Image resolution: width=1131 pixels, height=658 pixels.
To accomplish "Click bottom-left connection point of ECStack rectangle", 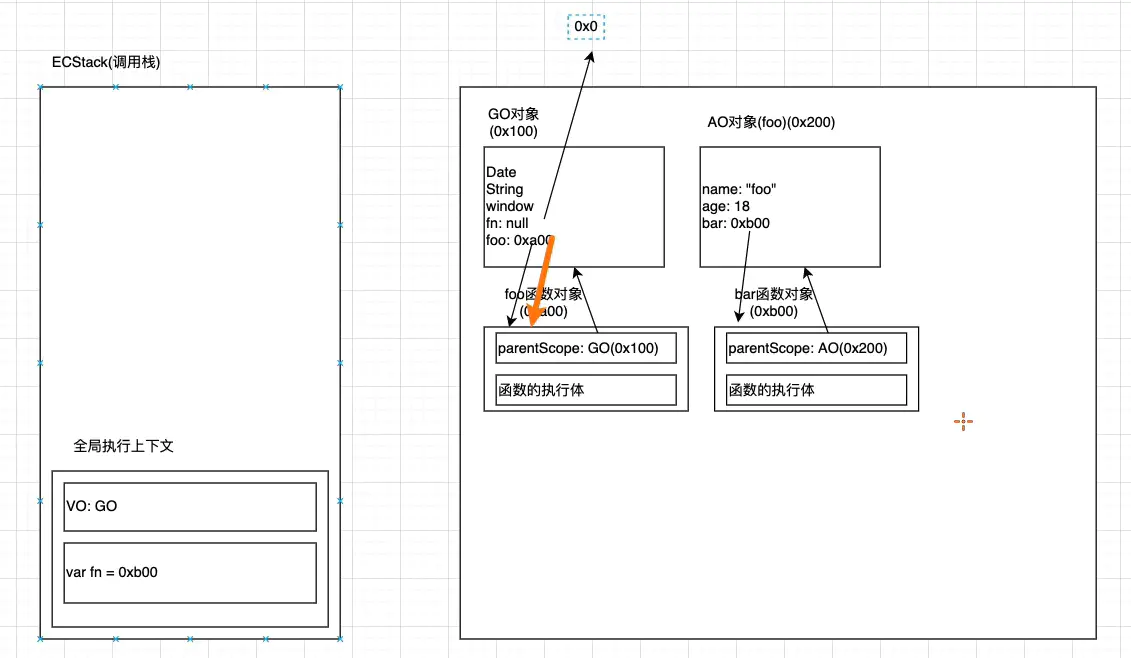I will [x=41, y=638].
